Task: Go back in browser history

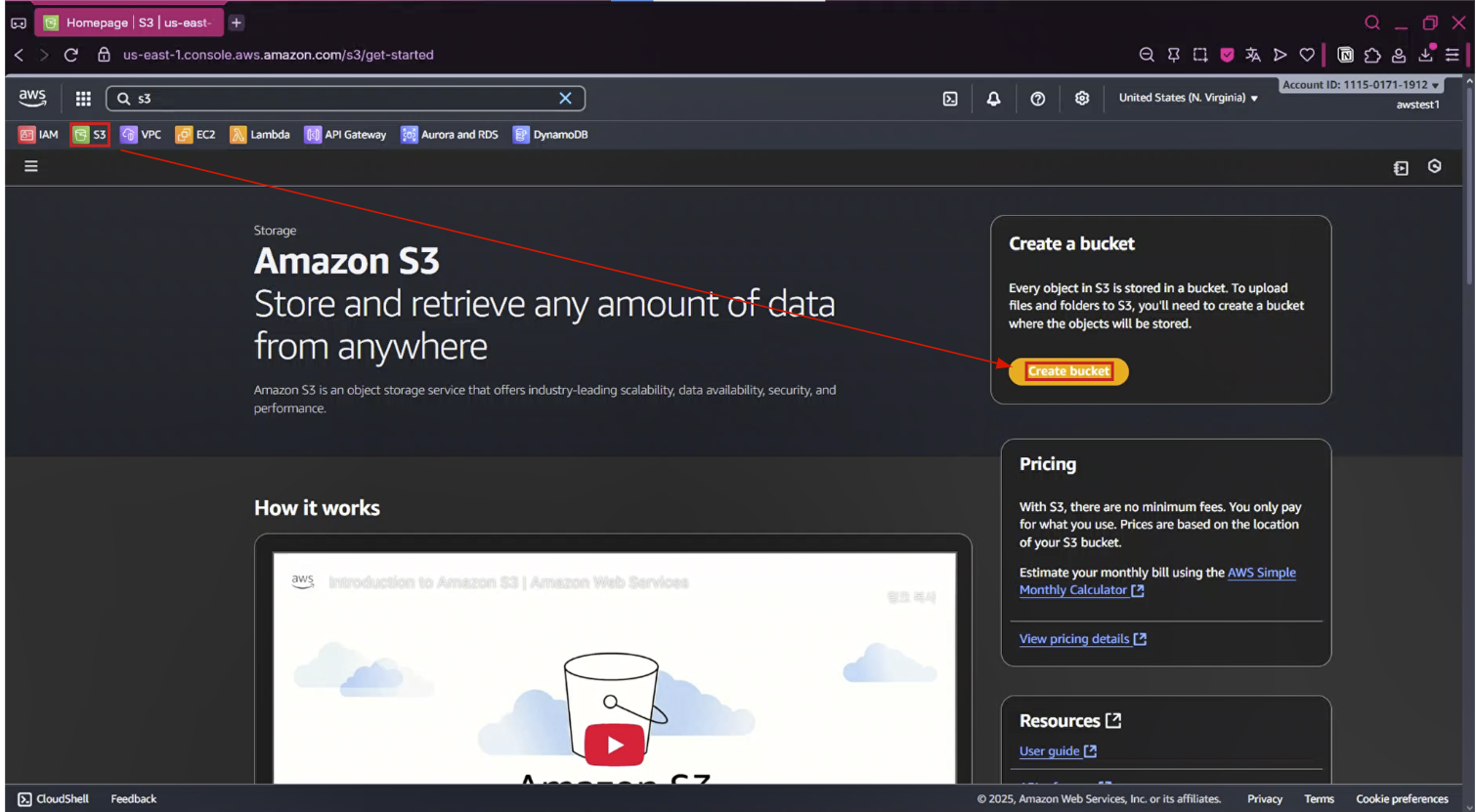Action: (19, 55)
